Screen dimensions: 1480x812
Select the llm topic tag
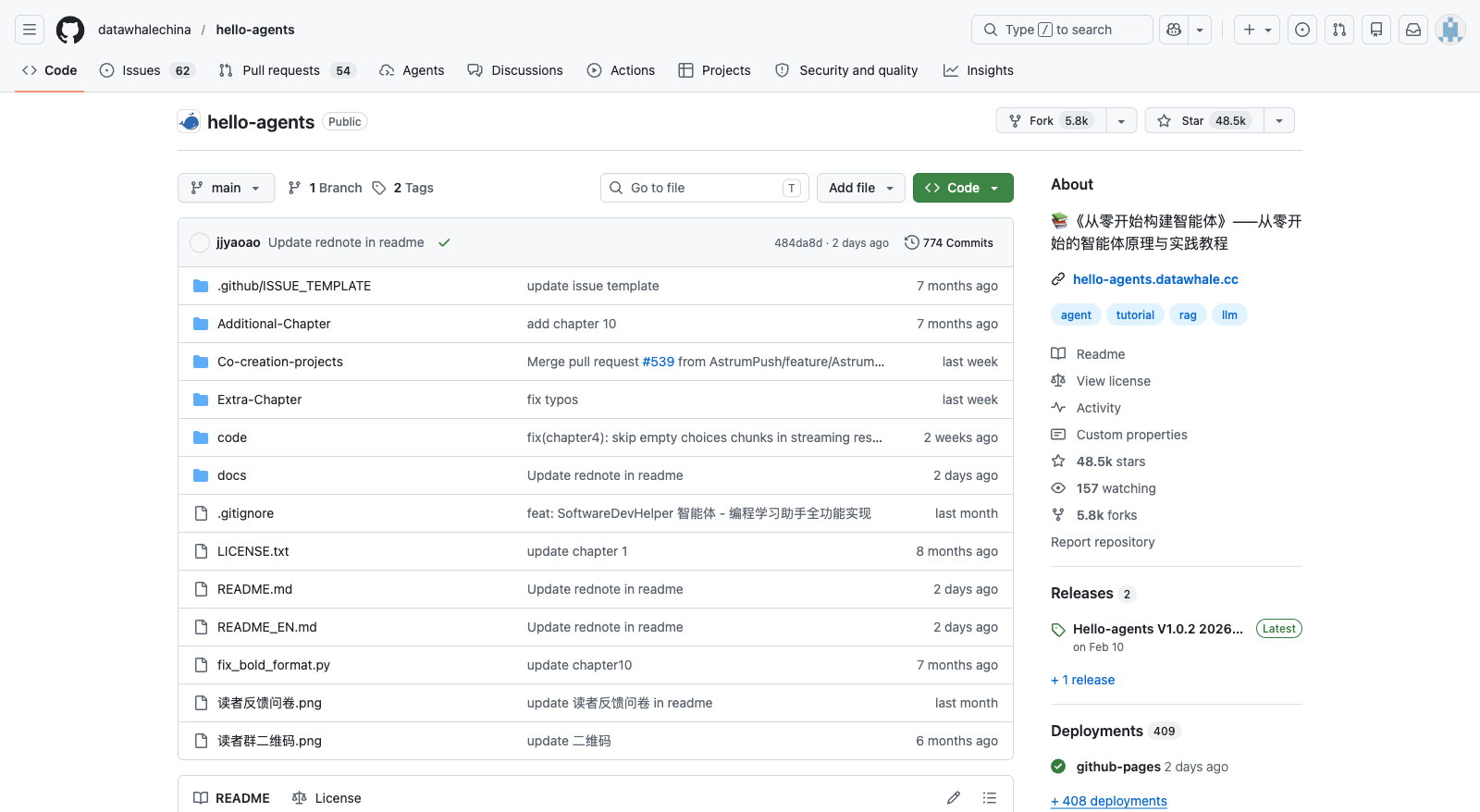(x=1229, y=315)
